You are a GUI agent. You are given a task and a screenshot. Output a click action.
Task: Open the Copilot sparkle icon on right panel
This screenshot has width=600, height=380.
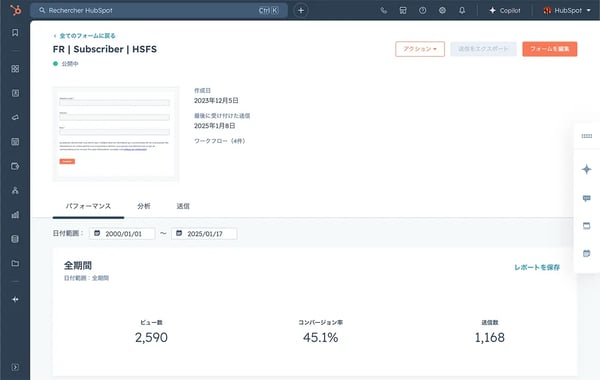(x=586, y=169)
